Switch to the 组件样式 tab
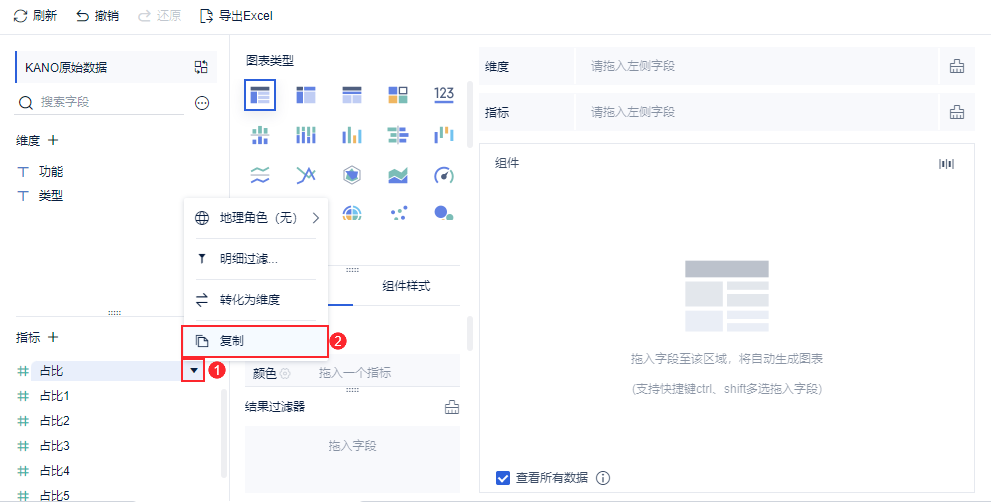Viewport: 991px width, 502px height. coord(406,286)
